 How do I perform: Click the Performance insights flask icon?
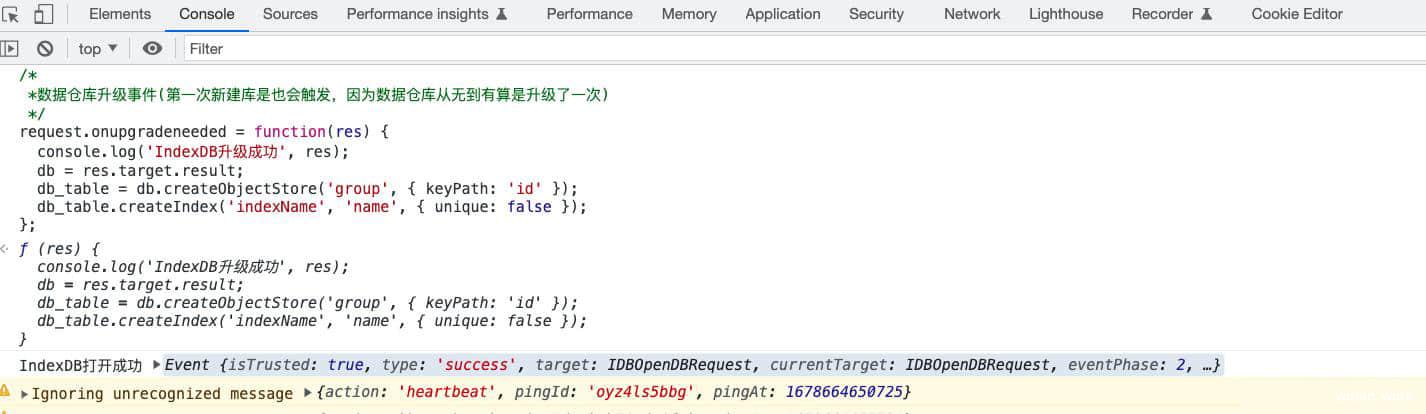tap(502, 14)
